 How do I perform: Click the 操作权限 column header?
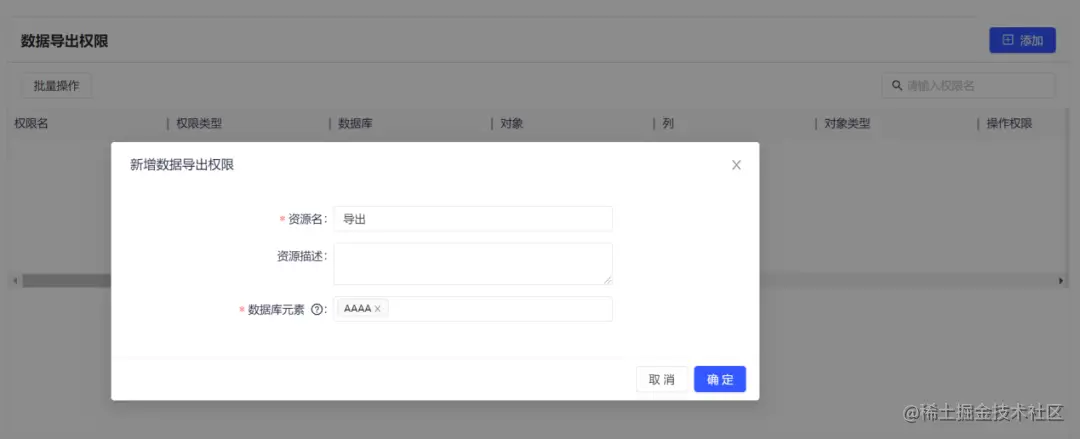pyautogui.click(x=1009, y=123)
